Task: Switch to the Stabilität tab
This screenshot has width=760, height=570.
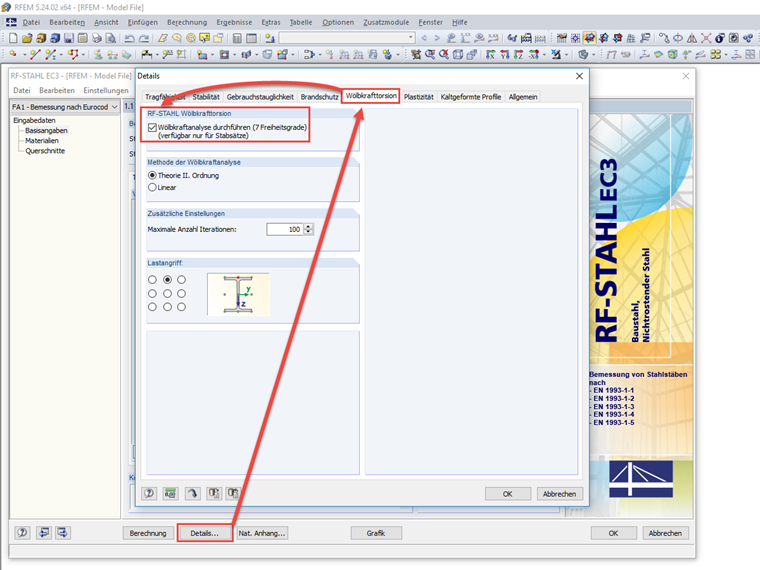Action: [x=206, y=97]
